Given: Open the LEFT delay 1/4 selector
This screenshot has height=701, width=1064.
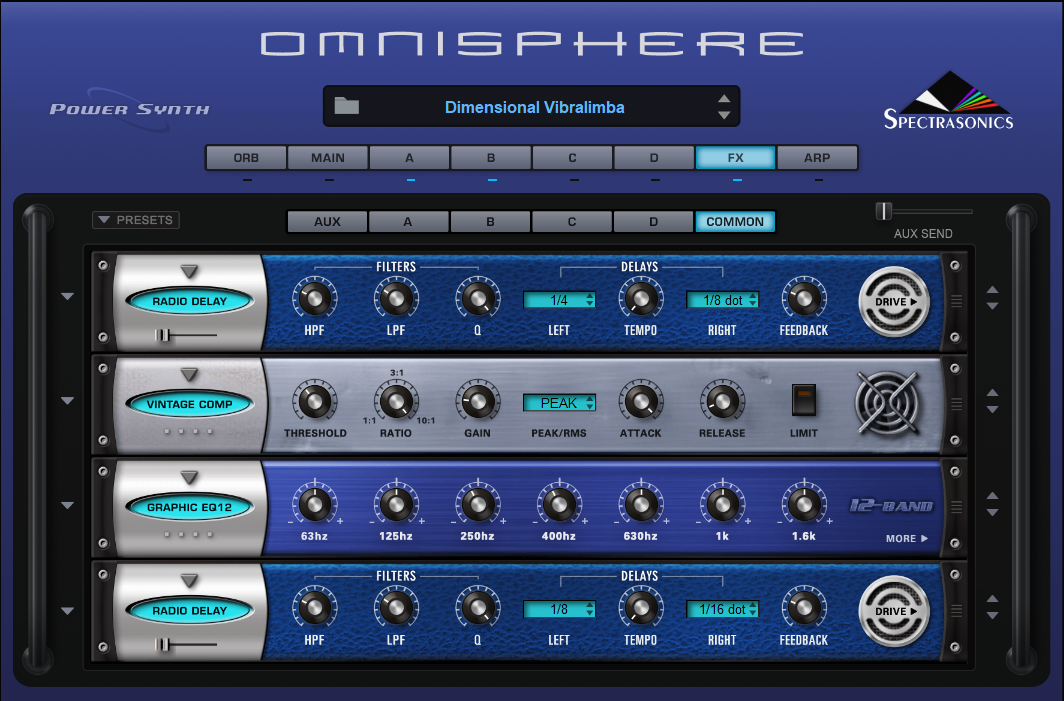Looking at the screenshot, I should pyautogui.click(x=559, y=300).
